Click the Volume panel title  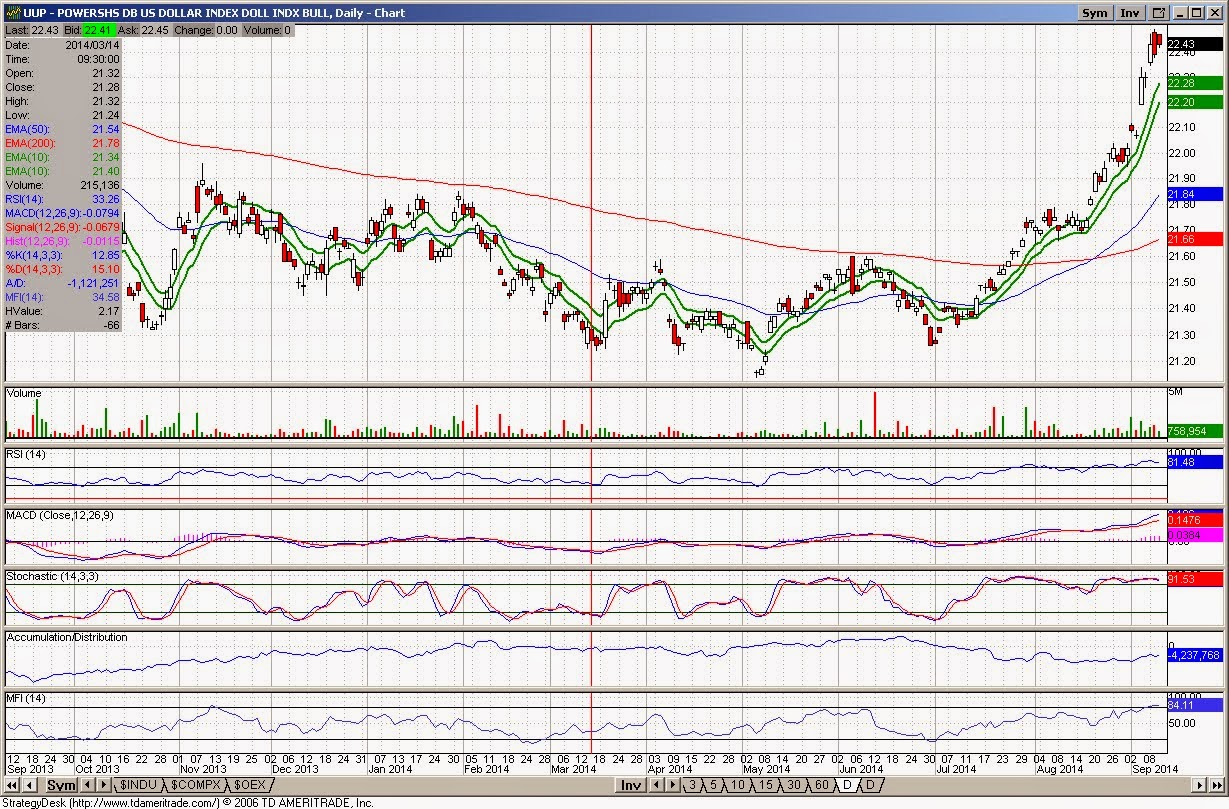click(x=24, y=393)
